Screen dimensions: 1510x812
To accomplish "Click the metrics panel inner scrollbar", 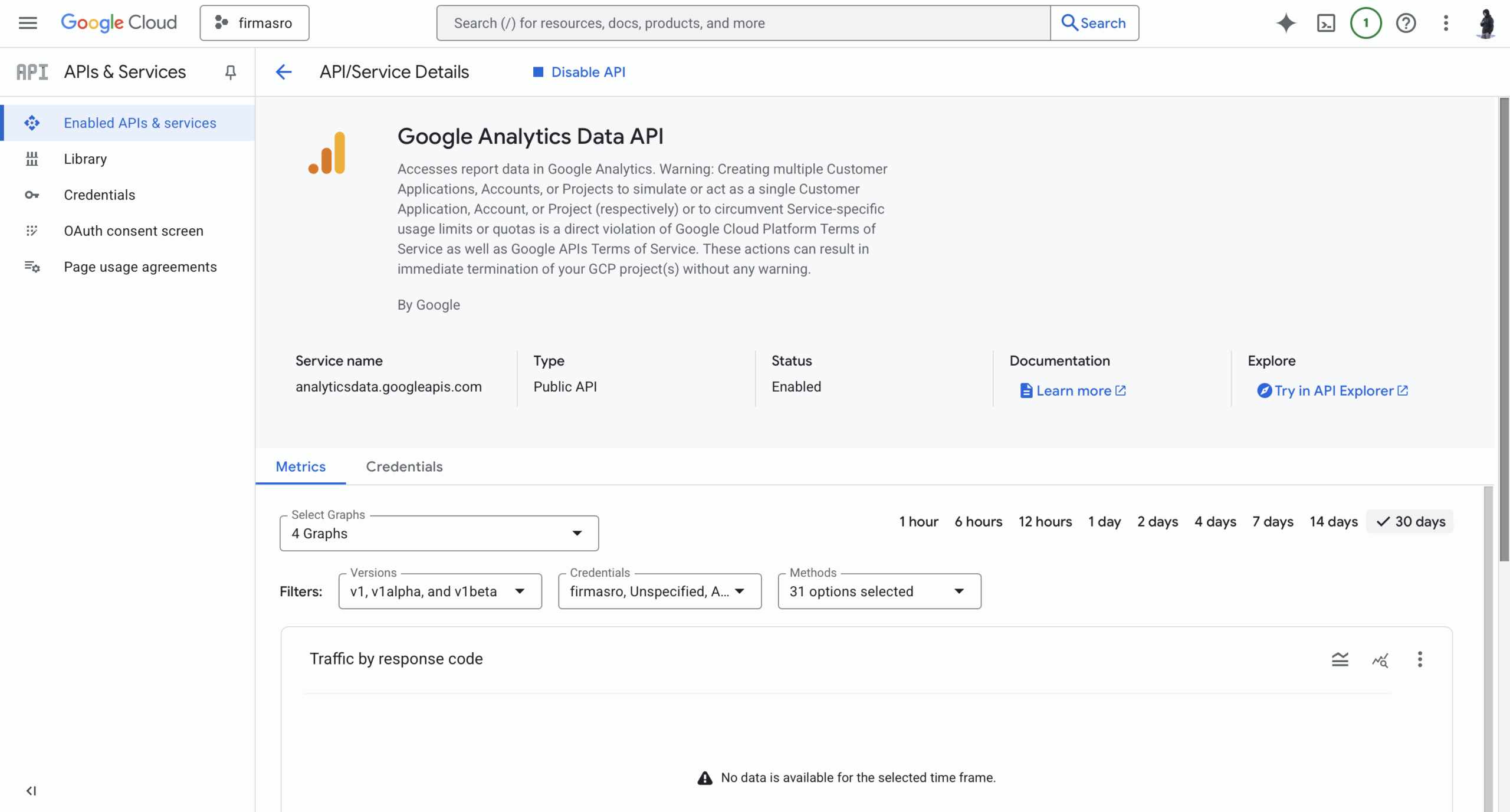I will (x=1489, y=649).
